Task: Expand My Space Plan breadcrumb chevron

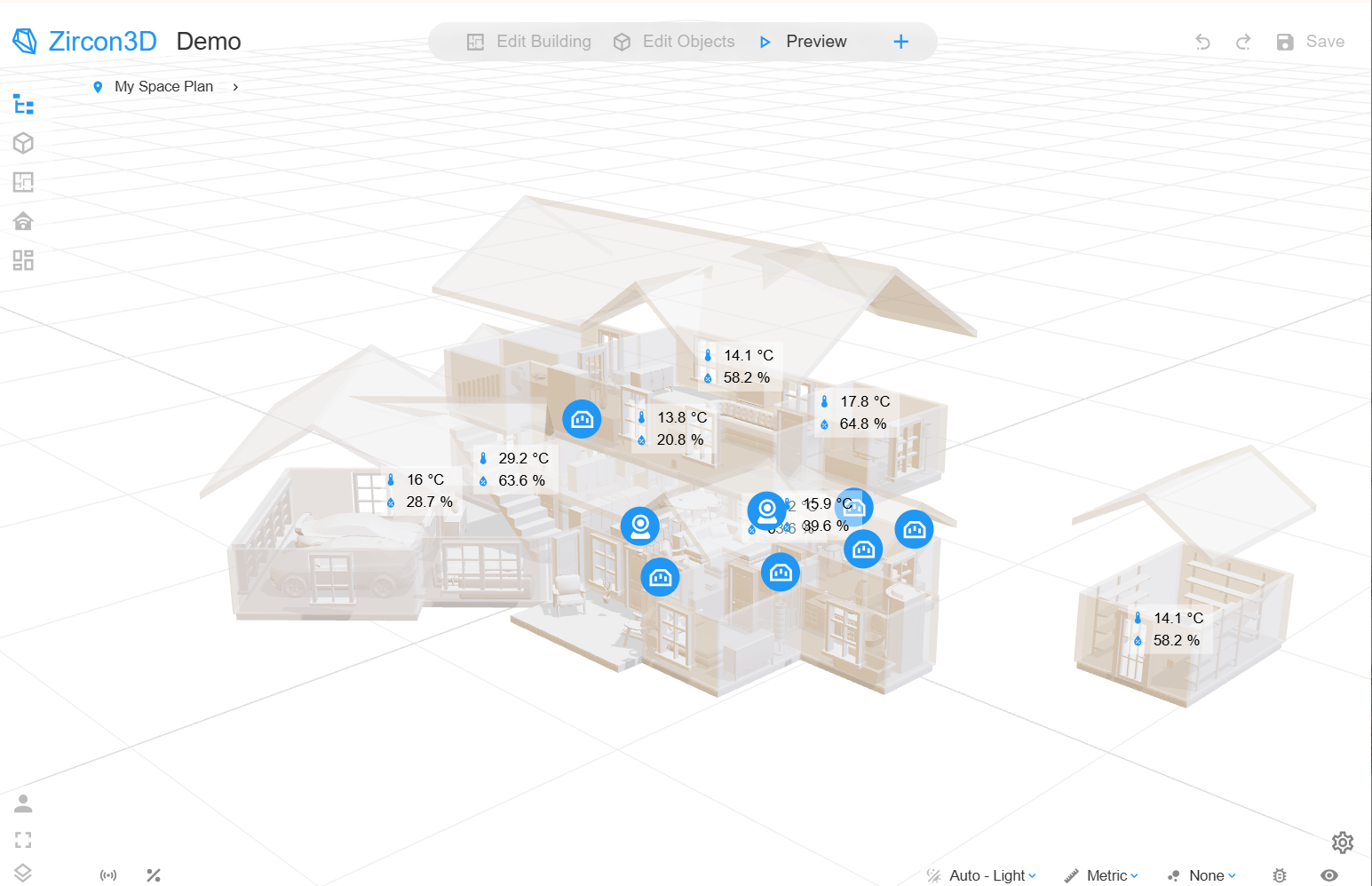Action: pos(235,87)
